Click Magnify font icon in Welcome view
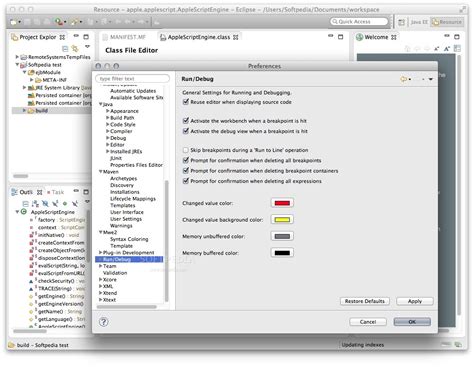The width and height of the screenshot is (474, 369). click(447, 49)
